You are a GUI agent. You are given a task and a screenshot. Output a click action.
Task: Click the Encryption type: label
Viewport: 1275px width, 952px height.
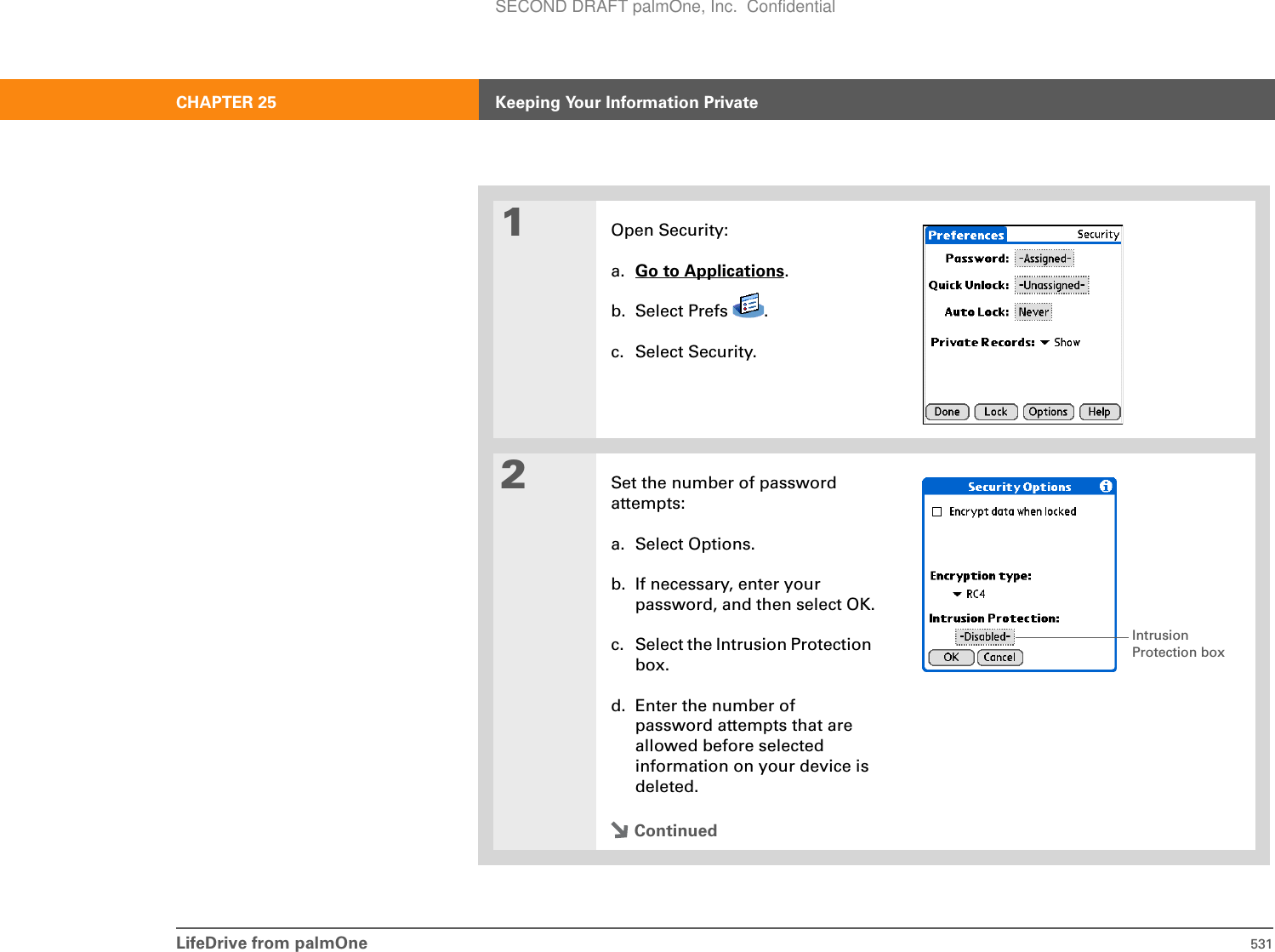[981, 576]
